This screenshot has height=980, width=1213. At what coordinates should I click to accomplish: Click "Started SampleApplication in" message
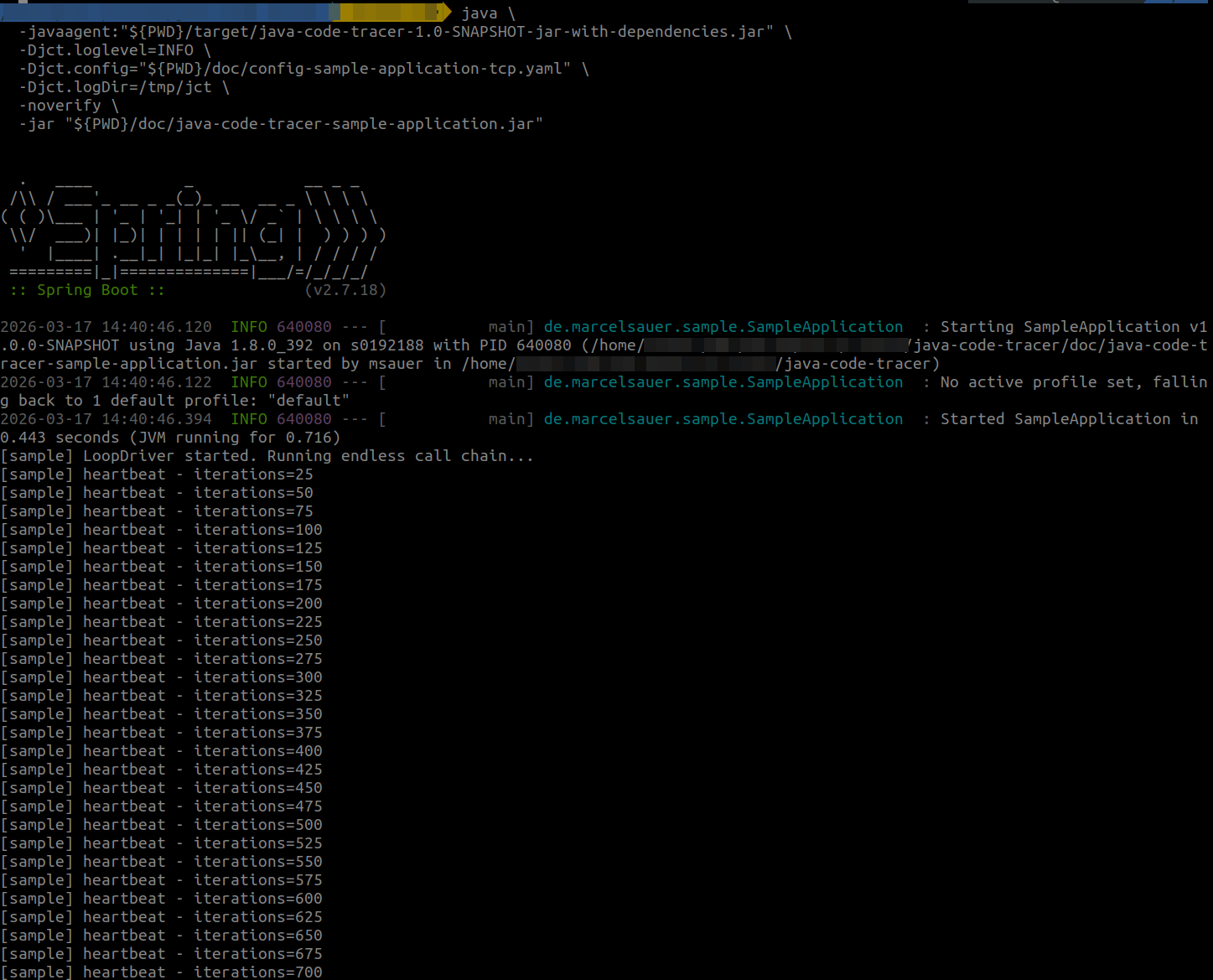(1069, 419)
